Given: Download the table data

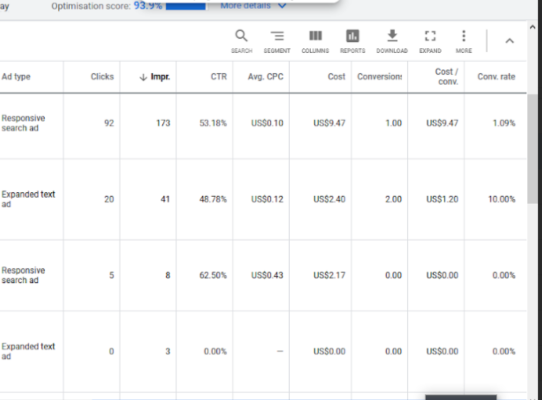Looking at the screenshot, I should pyautogui.click(x=392, y=41).
